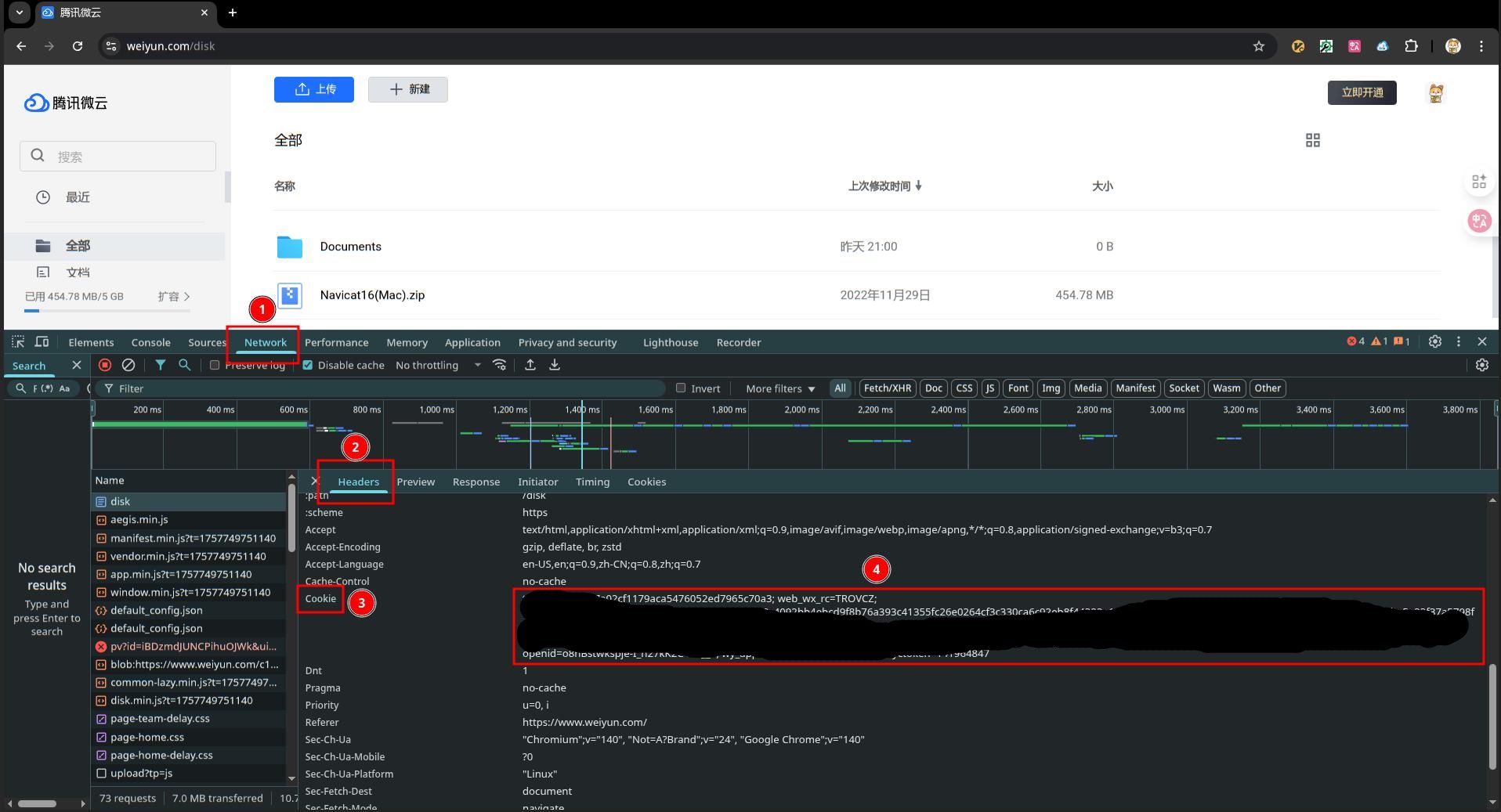Sort files by 上次修改时间 arrow
Image resolution: width=1501 pixels, height=812 pixels.
tap(918, 186)
